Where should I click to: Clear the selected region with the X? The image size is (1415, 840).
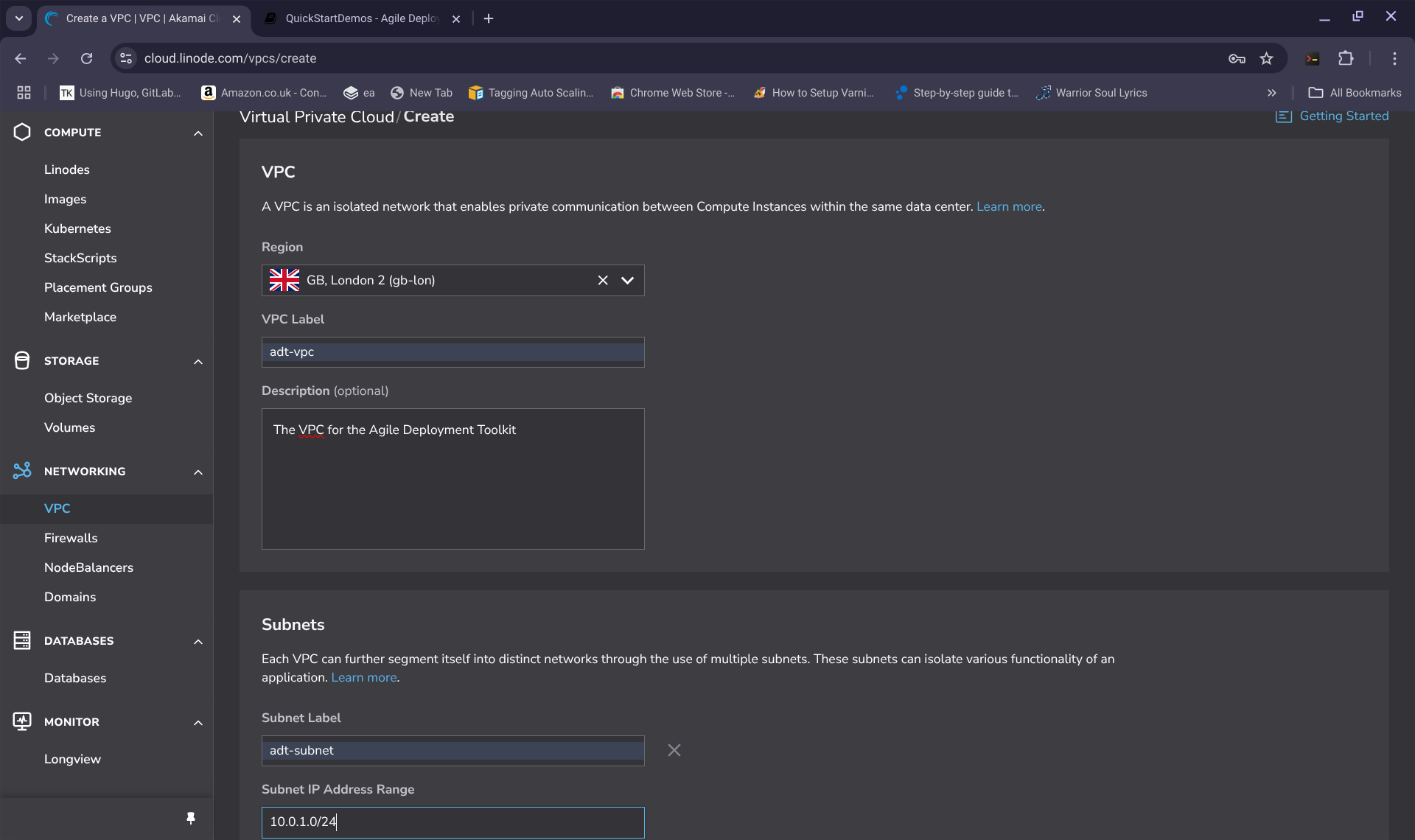click(x=603, y=280)
